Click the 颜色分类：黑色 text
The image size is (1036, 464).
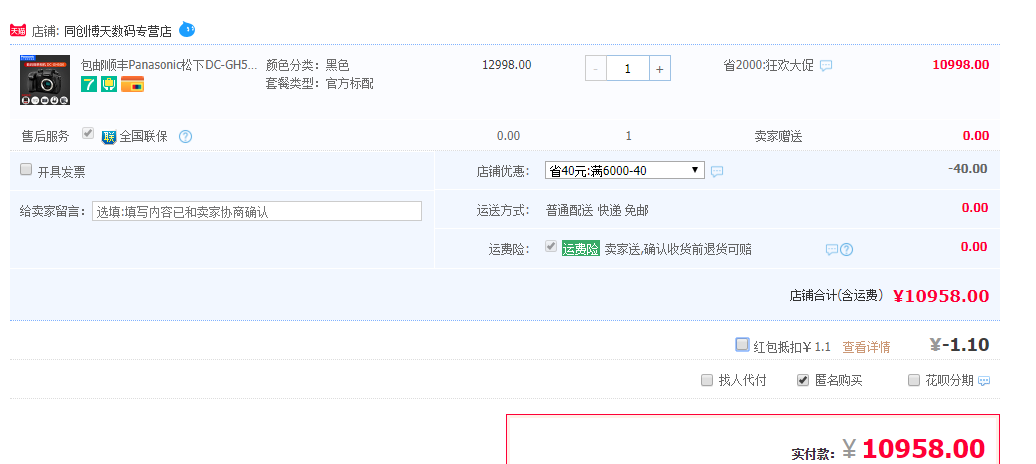307,65
